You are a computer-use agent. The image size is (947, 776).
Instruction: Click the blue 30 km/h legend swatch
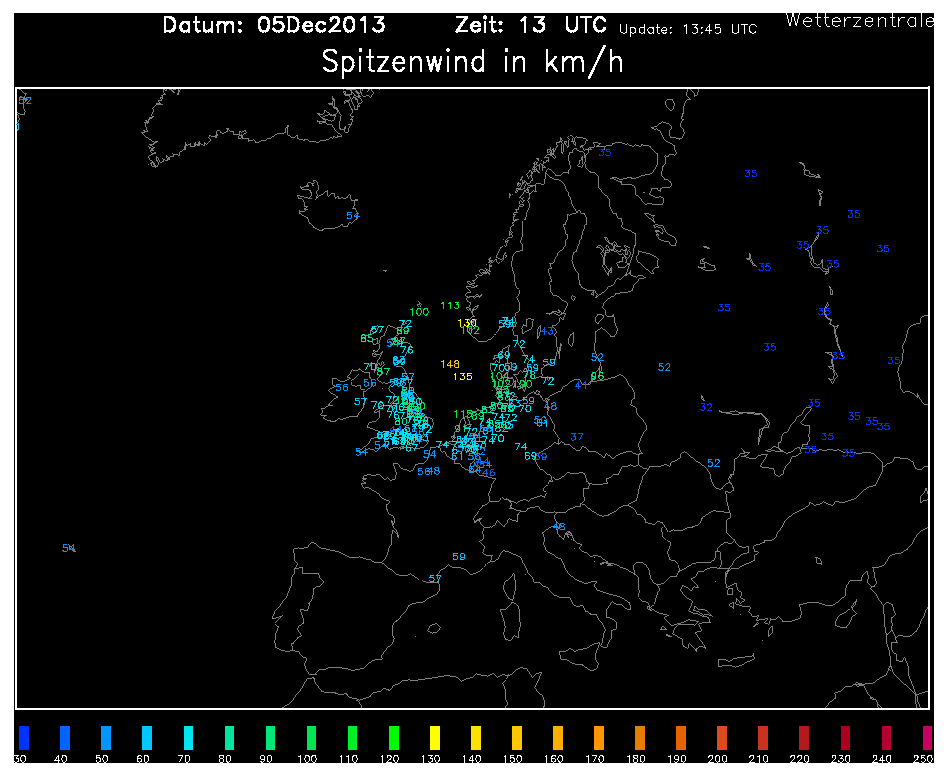24,737
